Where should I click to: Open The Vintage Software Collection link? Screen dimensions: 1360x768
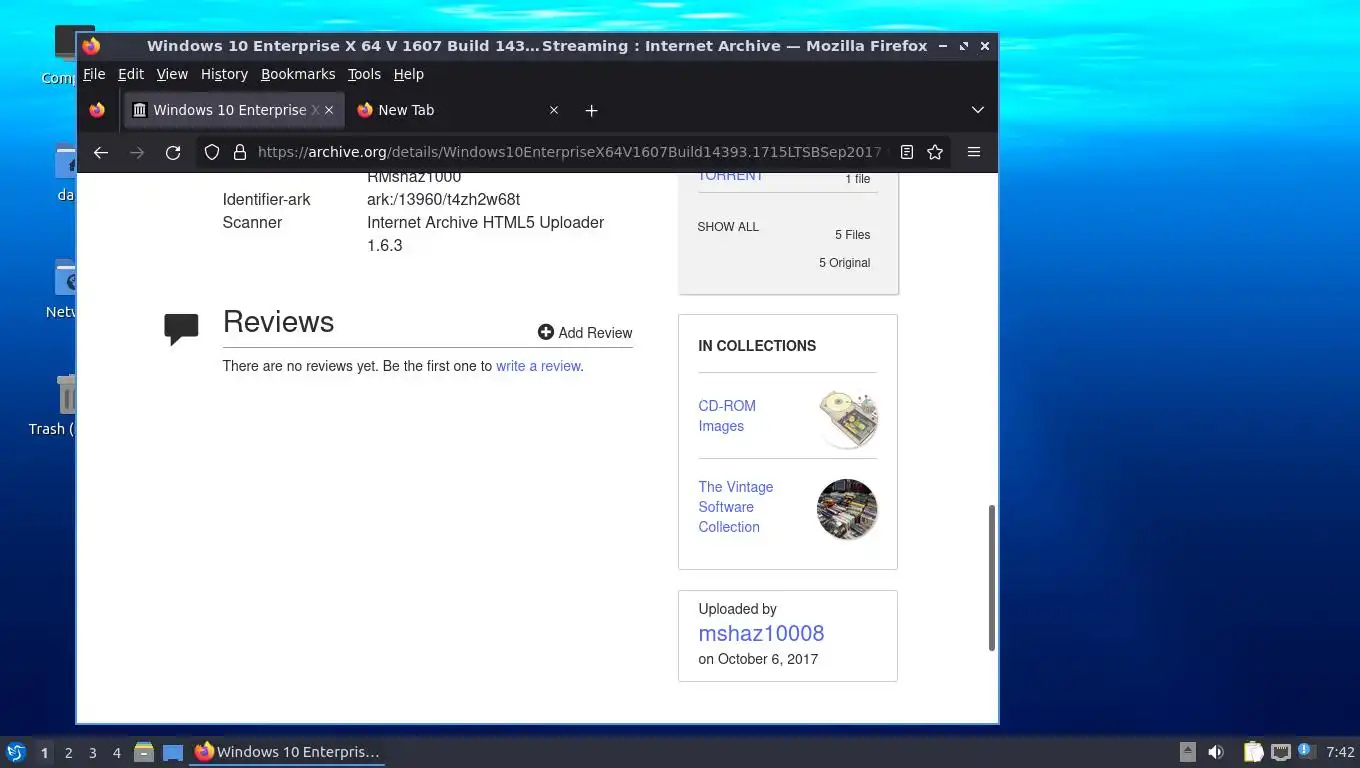(735, 507)
